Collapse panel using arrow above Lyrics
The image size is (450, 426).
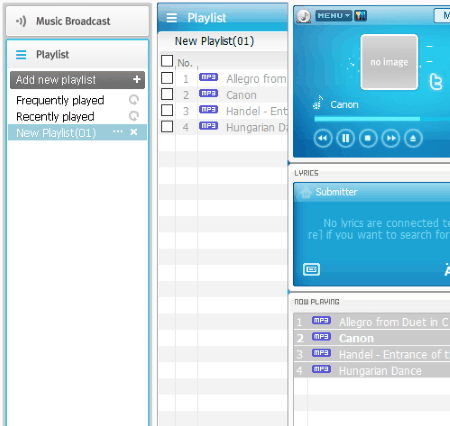click(289, 163)
